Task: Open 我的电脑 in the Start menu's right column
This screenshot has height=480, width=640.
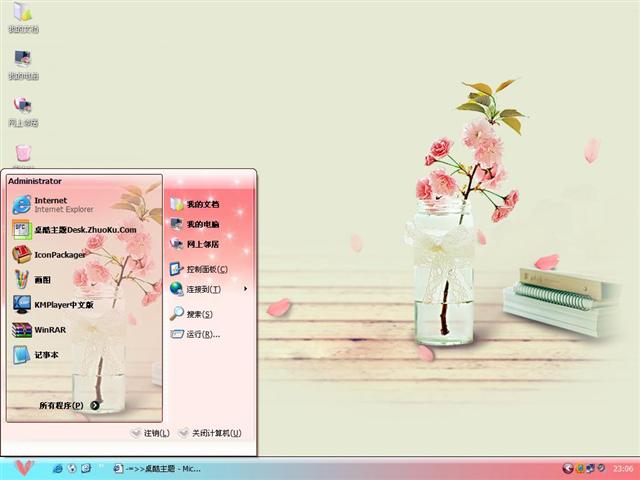Action: coord(195,224)
